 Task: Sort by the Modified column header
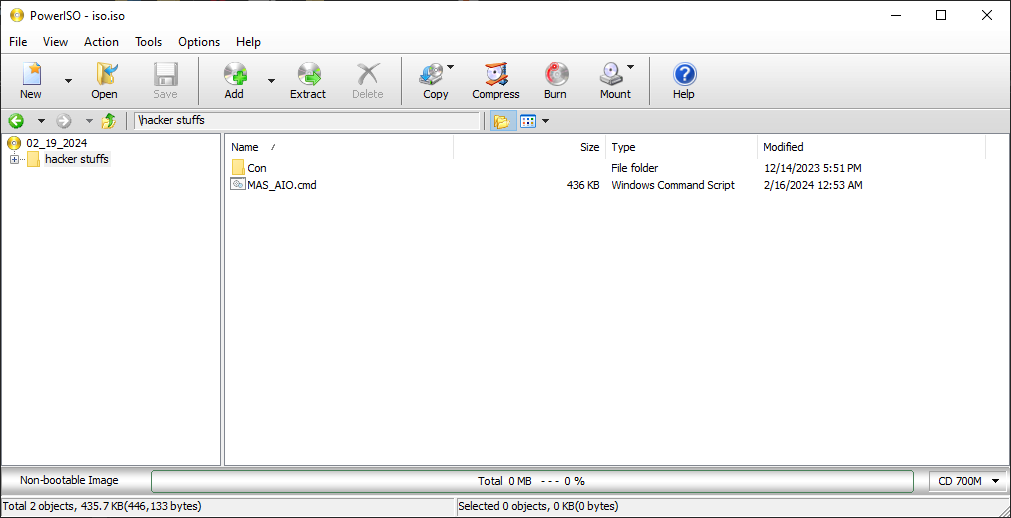[x=871, y=147]
